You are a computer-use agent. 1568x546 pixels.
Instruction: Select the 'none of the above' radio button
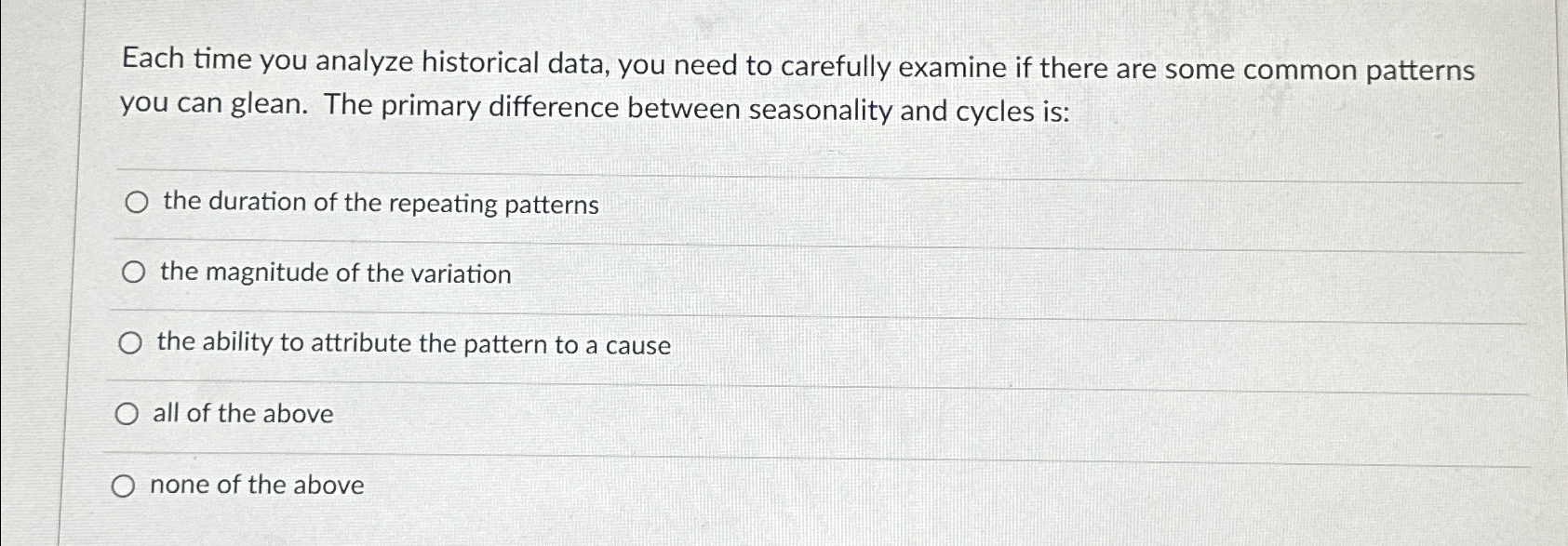pyautogui.click(x=124, y=485)
